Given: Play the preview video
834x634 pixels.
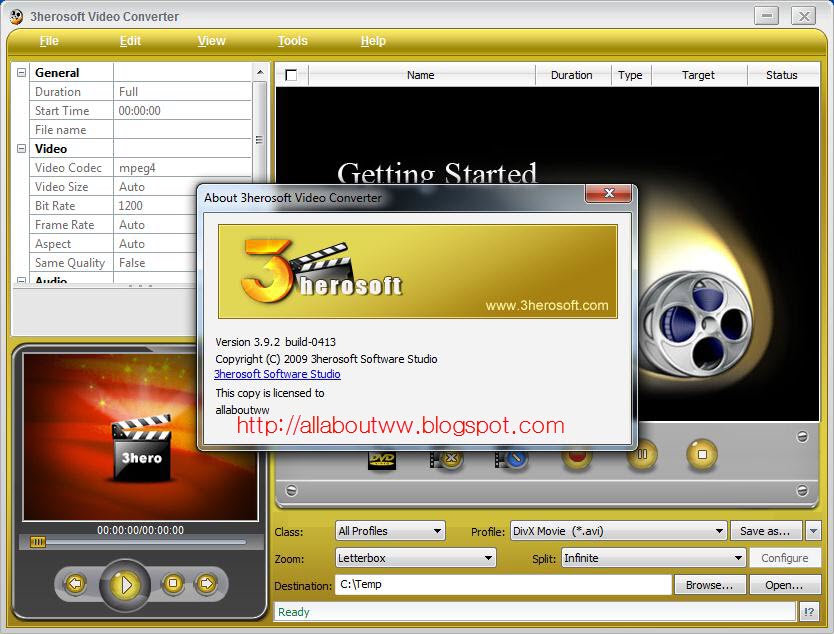Looking at the screenshot, I should coord(126,585).
